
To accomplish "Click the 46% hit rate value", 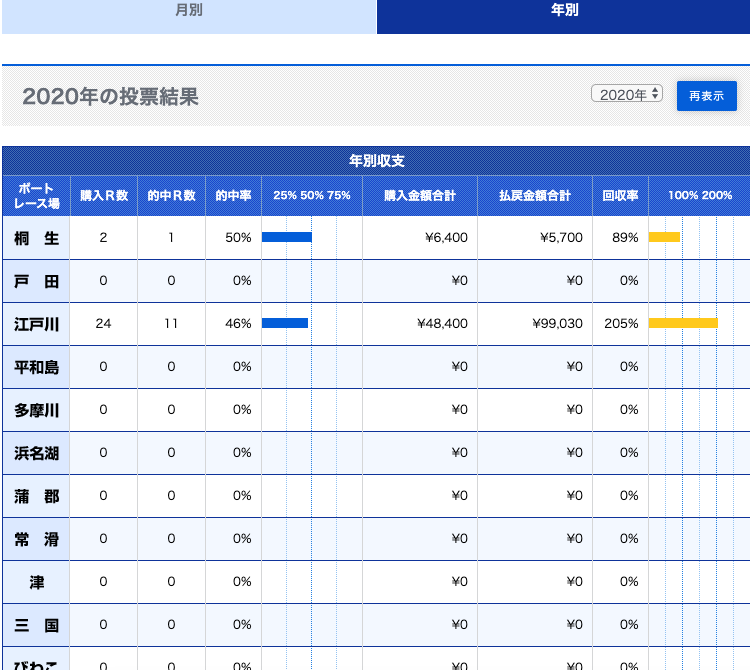I will pyautogui.click(x=238, y=324).
